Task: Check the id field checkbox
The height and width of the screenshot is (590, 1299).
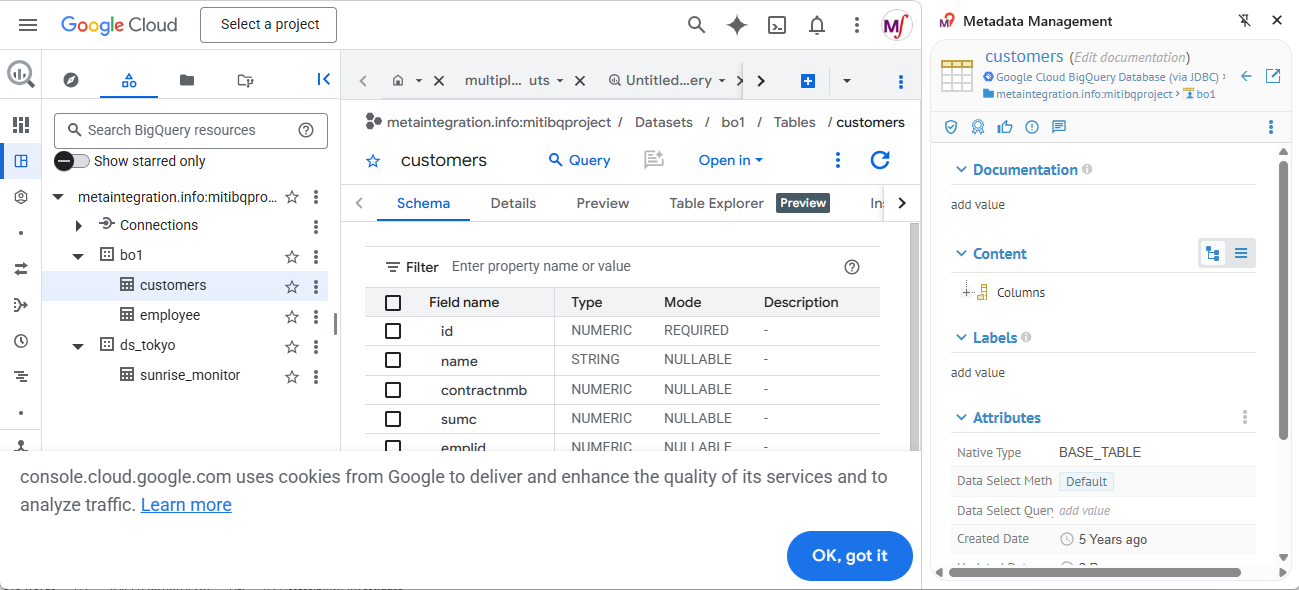Action: (393, 331)
